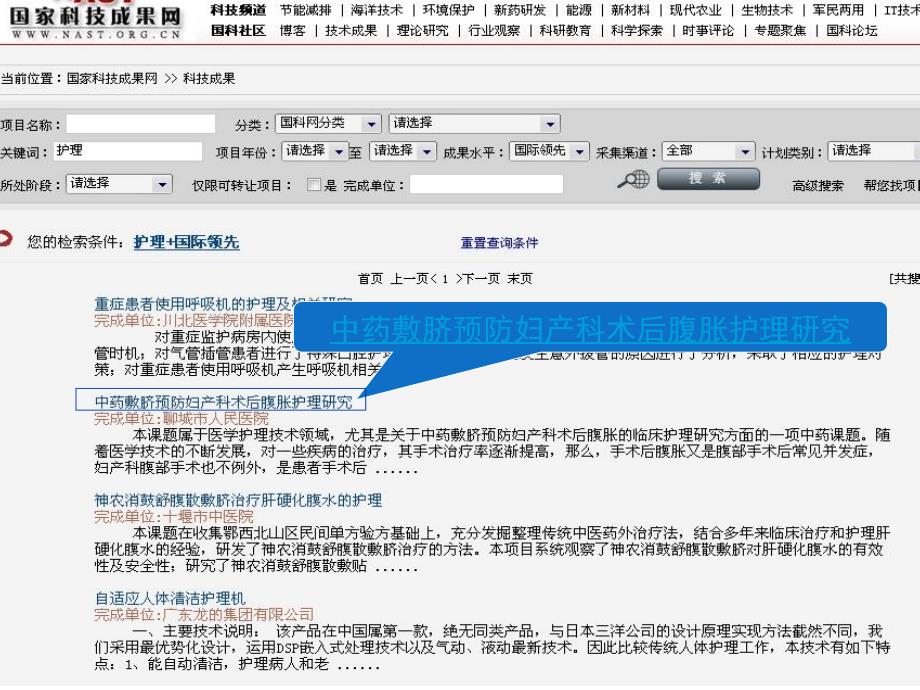This screenshot has width=920, height=690.
Task: Open the 理论研究 section
Action: 422,31
